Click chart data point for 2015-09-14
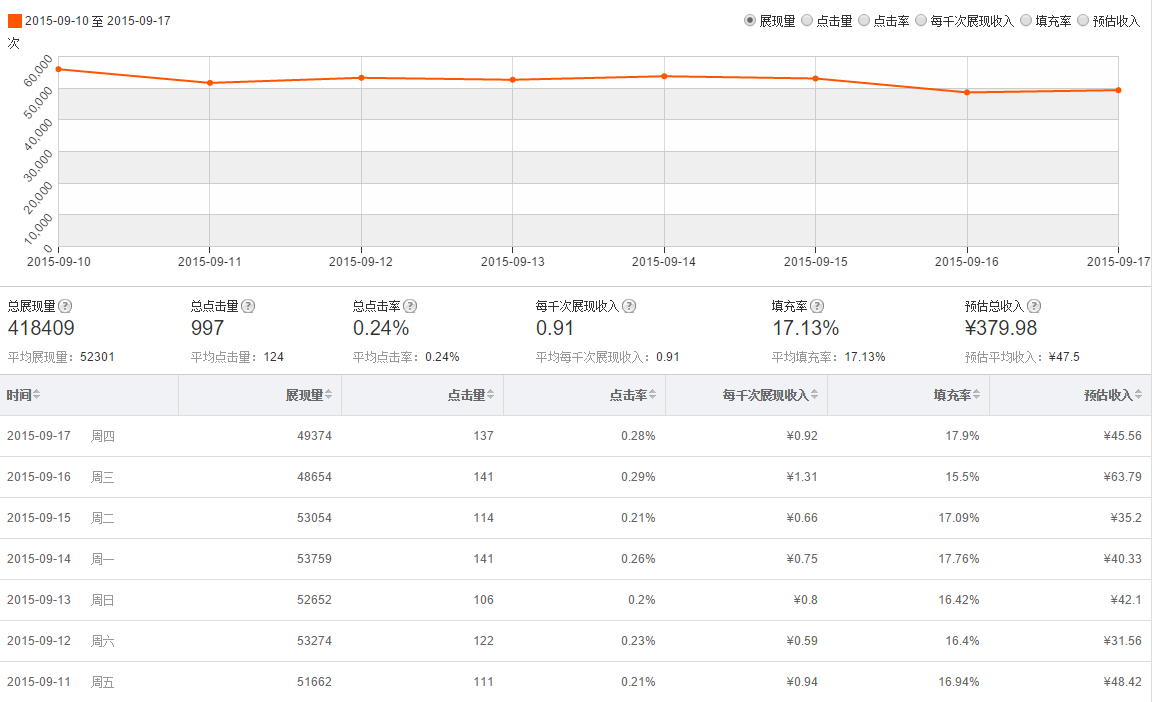 pos(664,76)
